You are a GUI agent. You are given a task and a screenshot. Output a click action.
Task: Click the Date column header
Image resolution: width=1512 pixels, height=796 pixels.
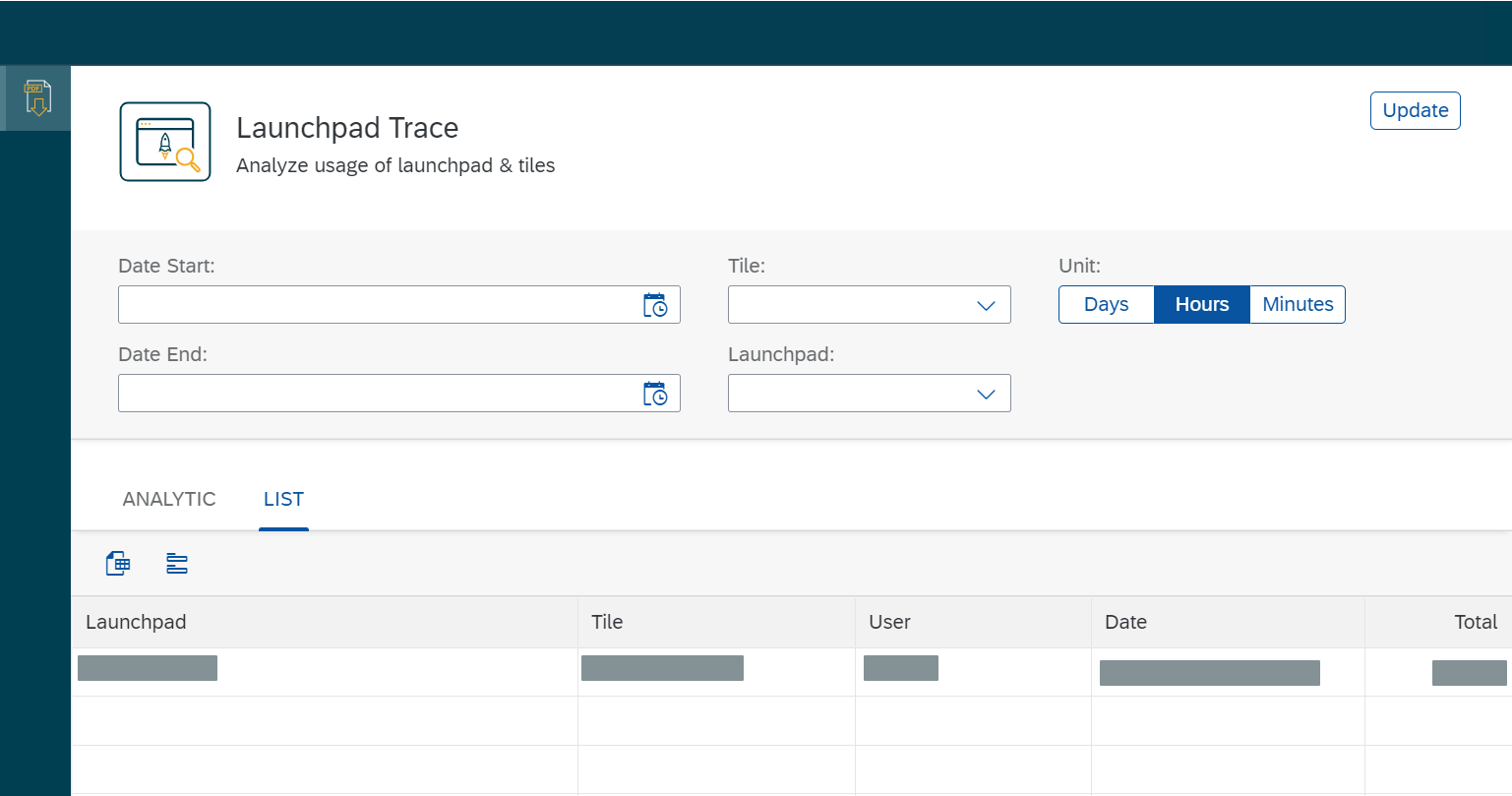coord(1228,622)
